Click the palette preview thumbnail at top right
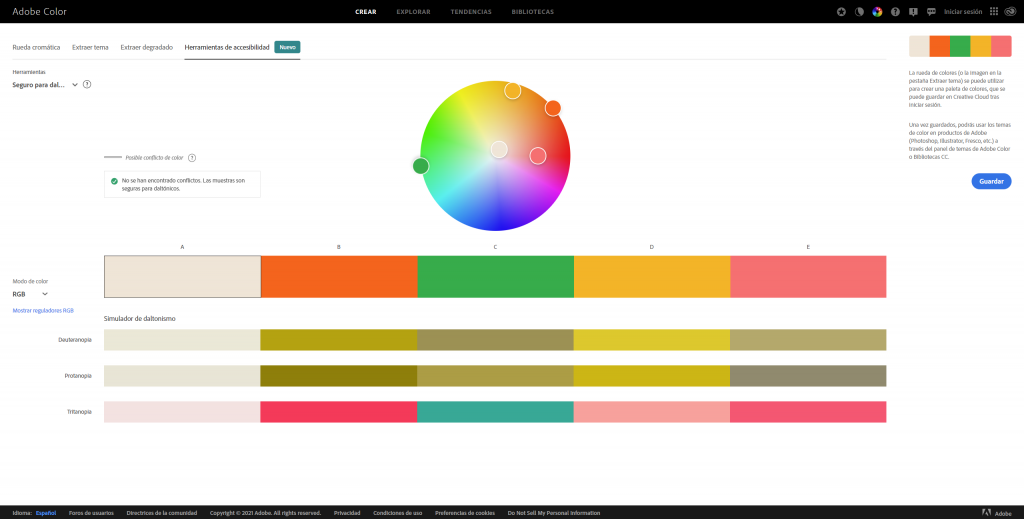The image size is (1024, 519). pos(960,46)
